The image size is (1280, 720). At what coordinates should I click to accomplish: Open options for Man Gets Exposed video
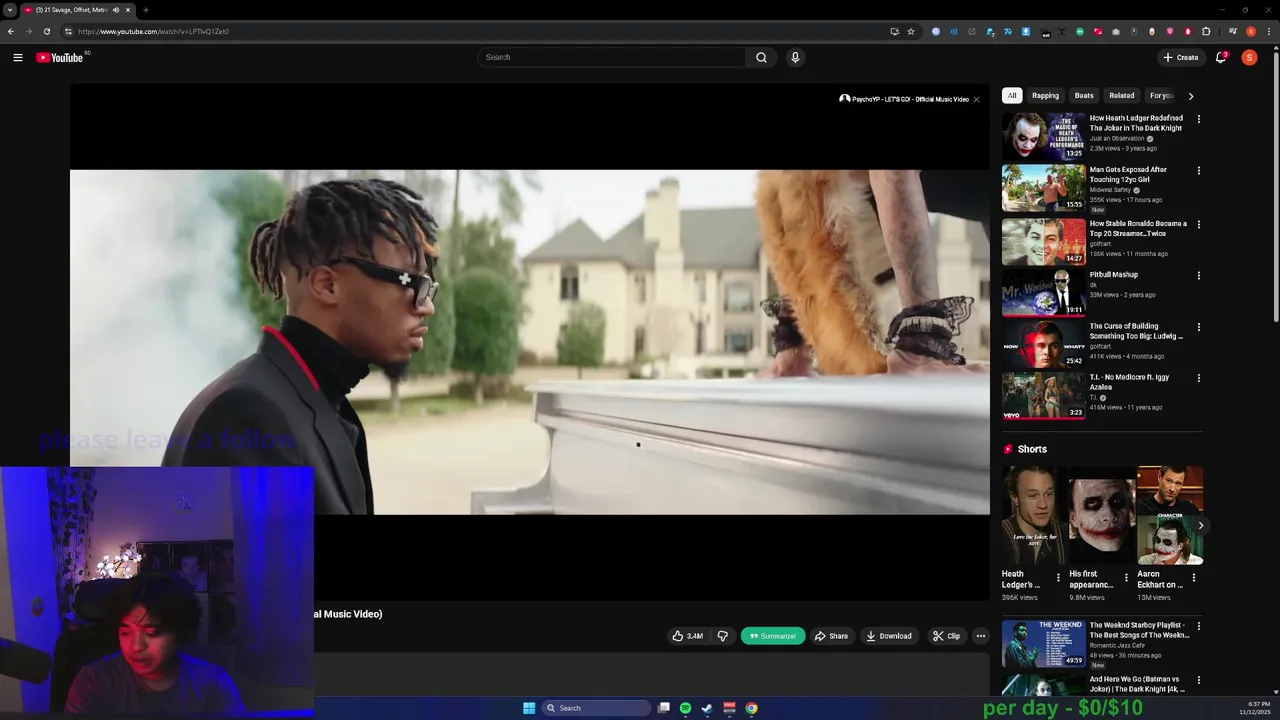[x=1198, y=170]
